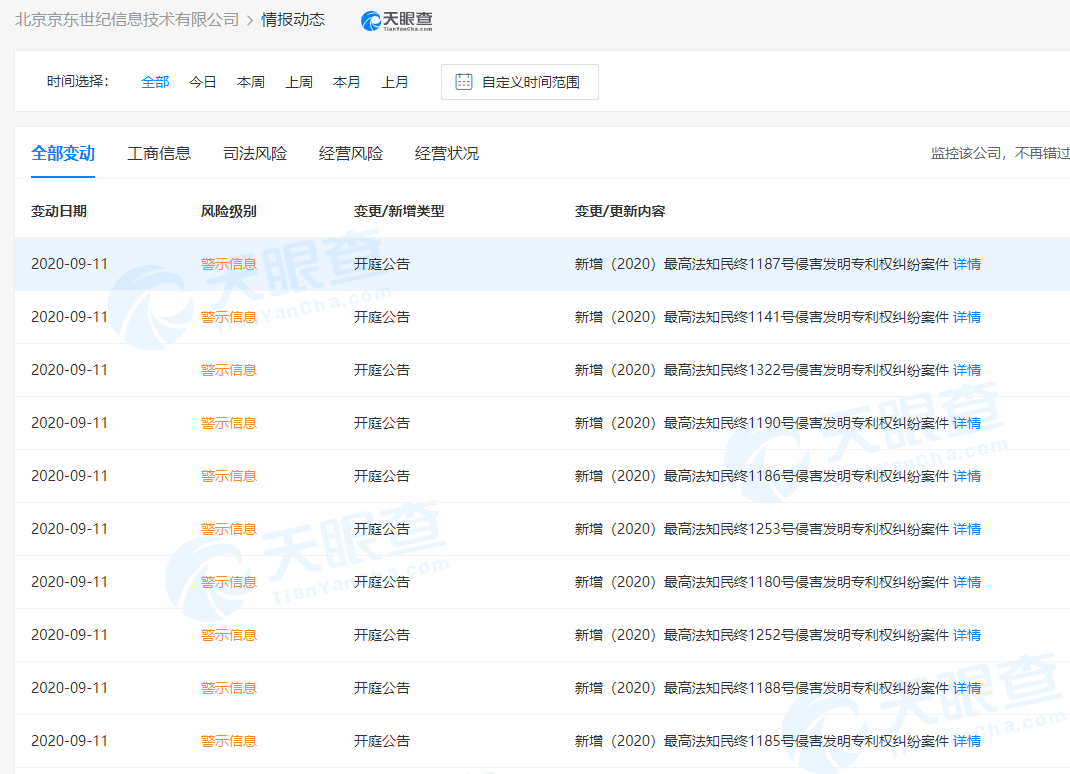
Task: Open 北京京东世纪信息技术有限公司 breadcrumb link
Action: tap(127, 20)
